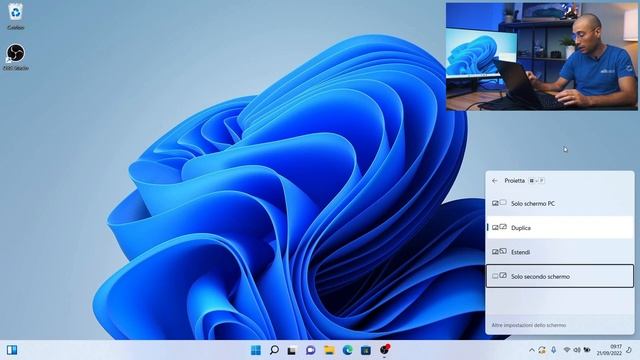Open the Widgets panel in taskbar corner
The width and height of the screenshot is (640, 360).
[x=12, y=350]
